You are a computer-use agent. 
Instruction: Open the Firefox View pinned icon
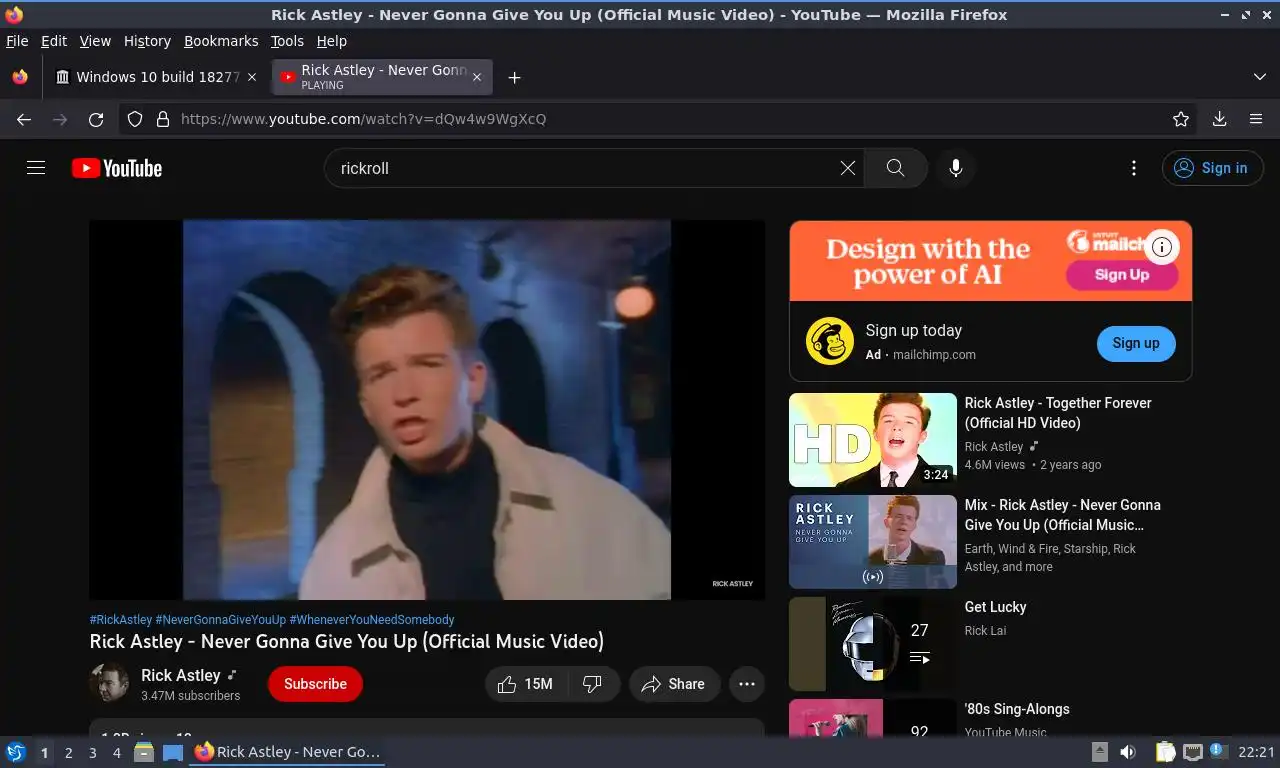click(x=20, y=77)
